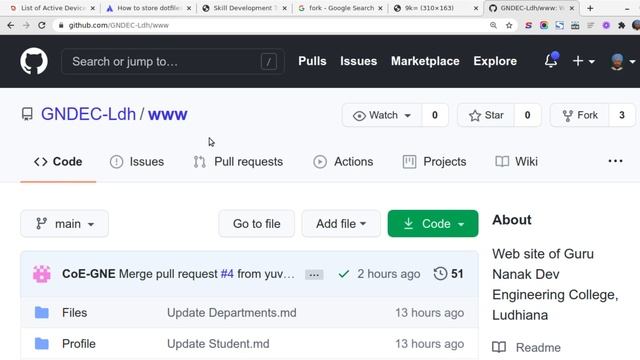Click Pulls in top navigation
Screen dimensions: 640x360
[312, 61]
